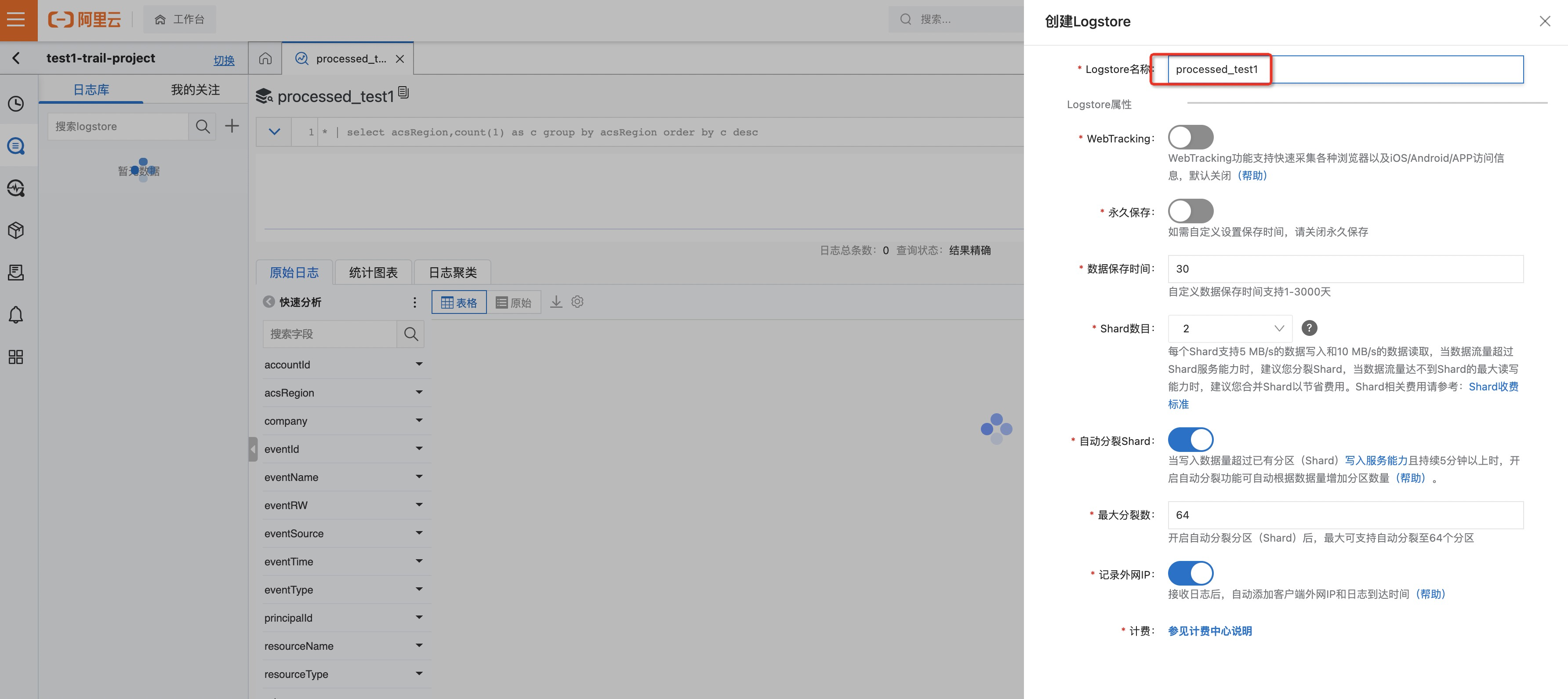Click the bell alert icon in sidebar
Viewport: 1568px width, 699px height.
(16, 315)
